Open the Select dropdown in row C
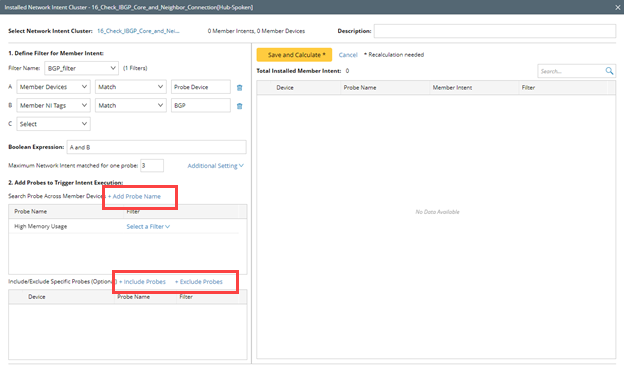The width and height of the screenshot is (624, 372). [x=53, y=124]
